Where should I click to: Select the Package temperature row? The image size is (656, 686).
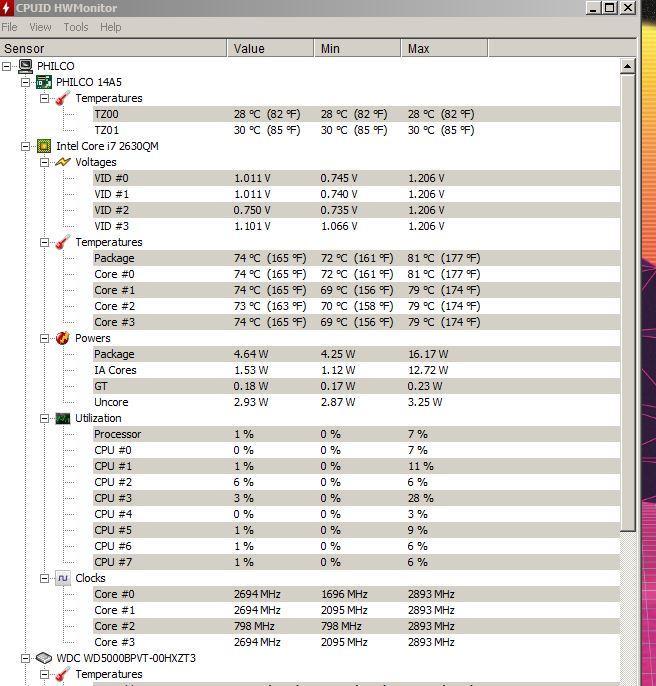coord(356,258)
